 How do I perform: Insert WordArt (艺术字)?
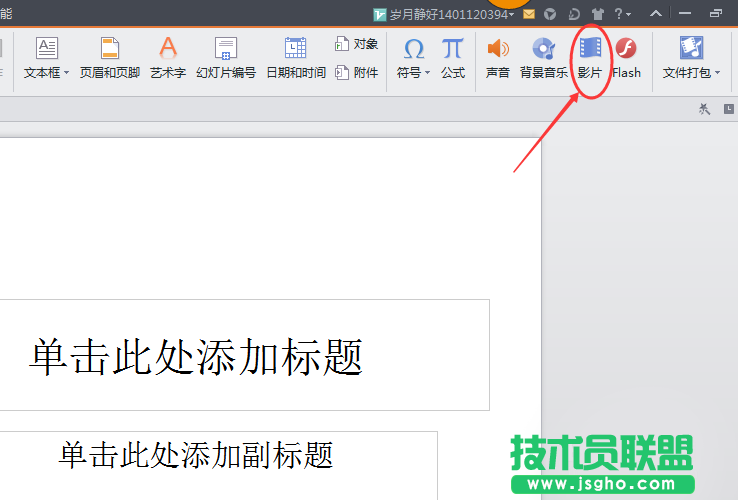(168, 58)
